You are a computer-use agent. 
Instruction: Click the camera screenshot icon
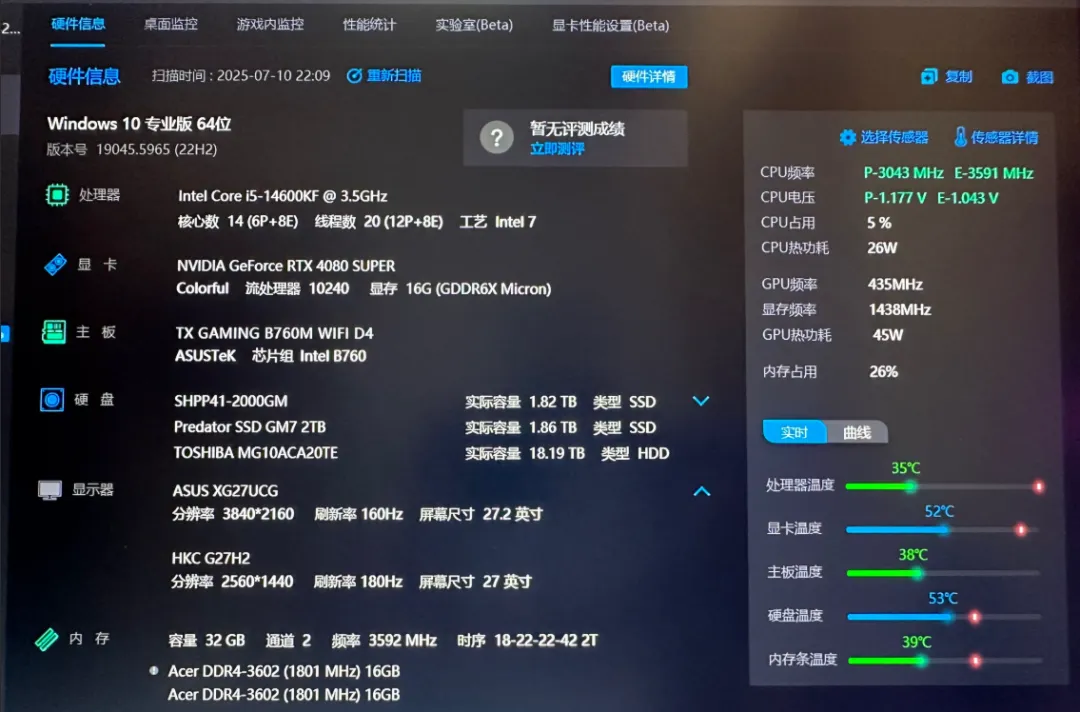[1010, 76]
